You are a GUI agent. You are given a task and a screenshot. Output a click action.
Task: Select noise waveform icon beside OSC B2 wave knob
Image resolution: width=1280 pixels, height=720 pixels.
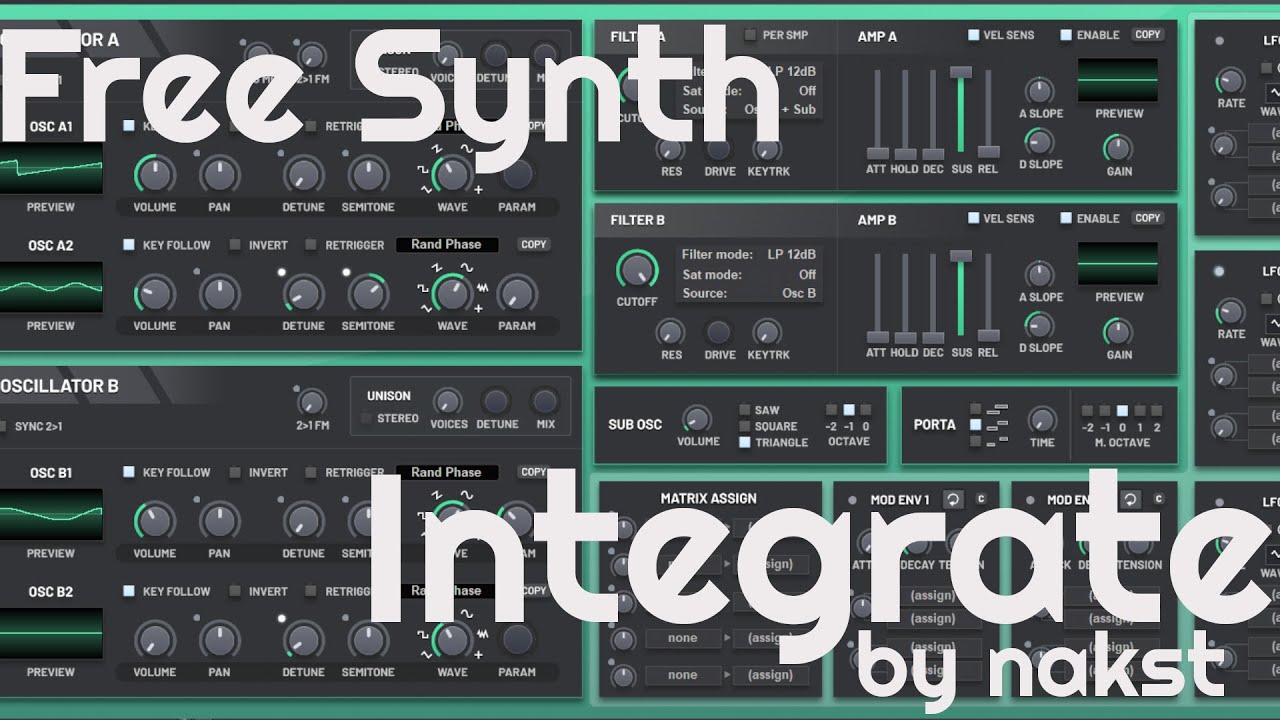(482, 635)
